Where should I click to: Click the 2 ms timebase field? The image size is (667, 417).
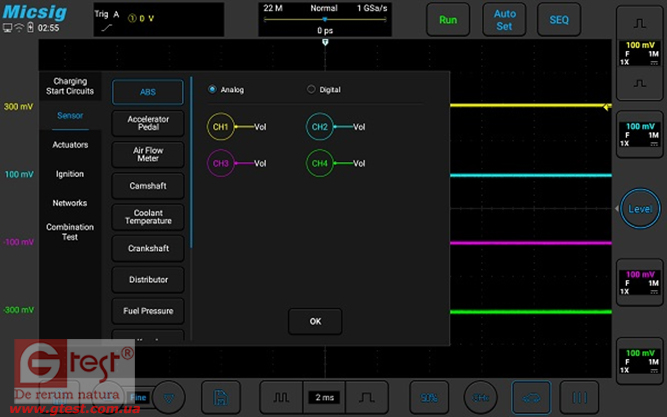click(x=325, y=397)
